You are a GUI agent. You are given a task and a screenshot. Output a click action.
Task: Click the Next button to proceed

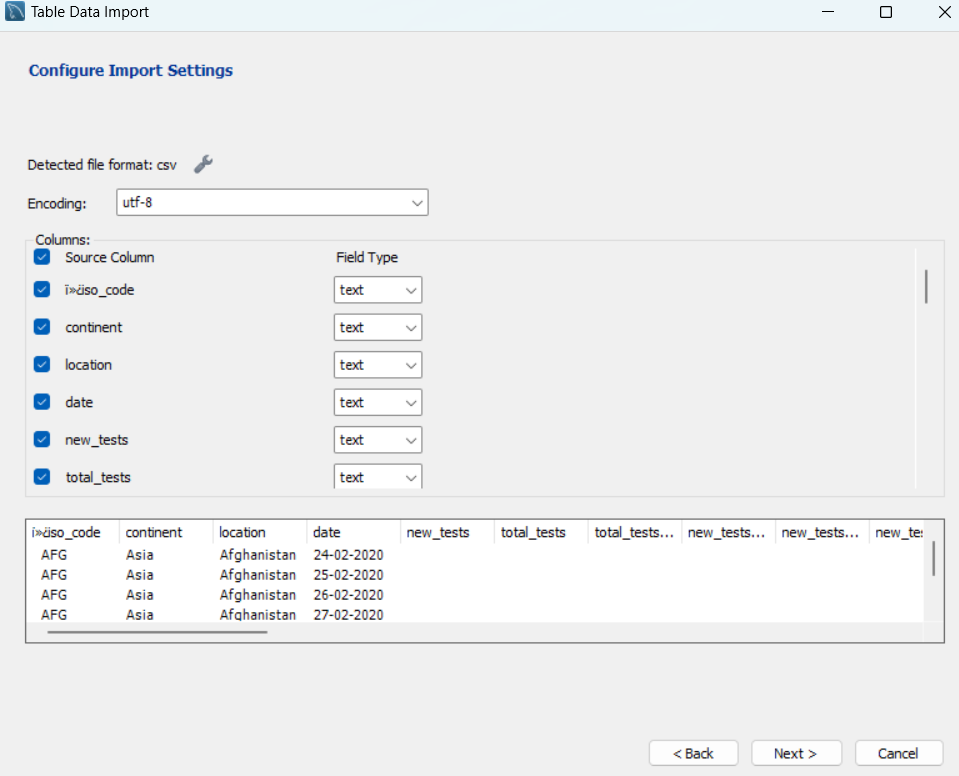pyautogui.click(x=796, y=753)
